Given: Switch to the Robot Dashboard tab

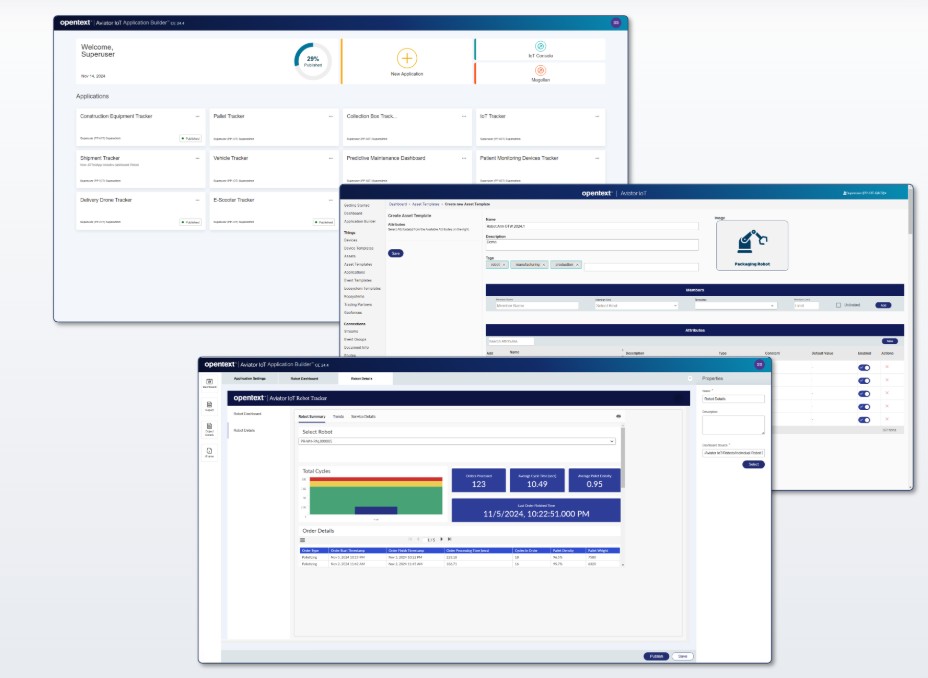Looking at the screenshot, I should 304,379.
